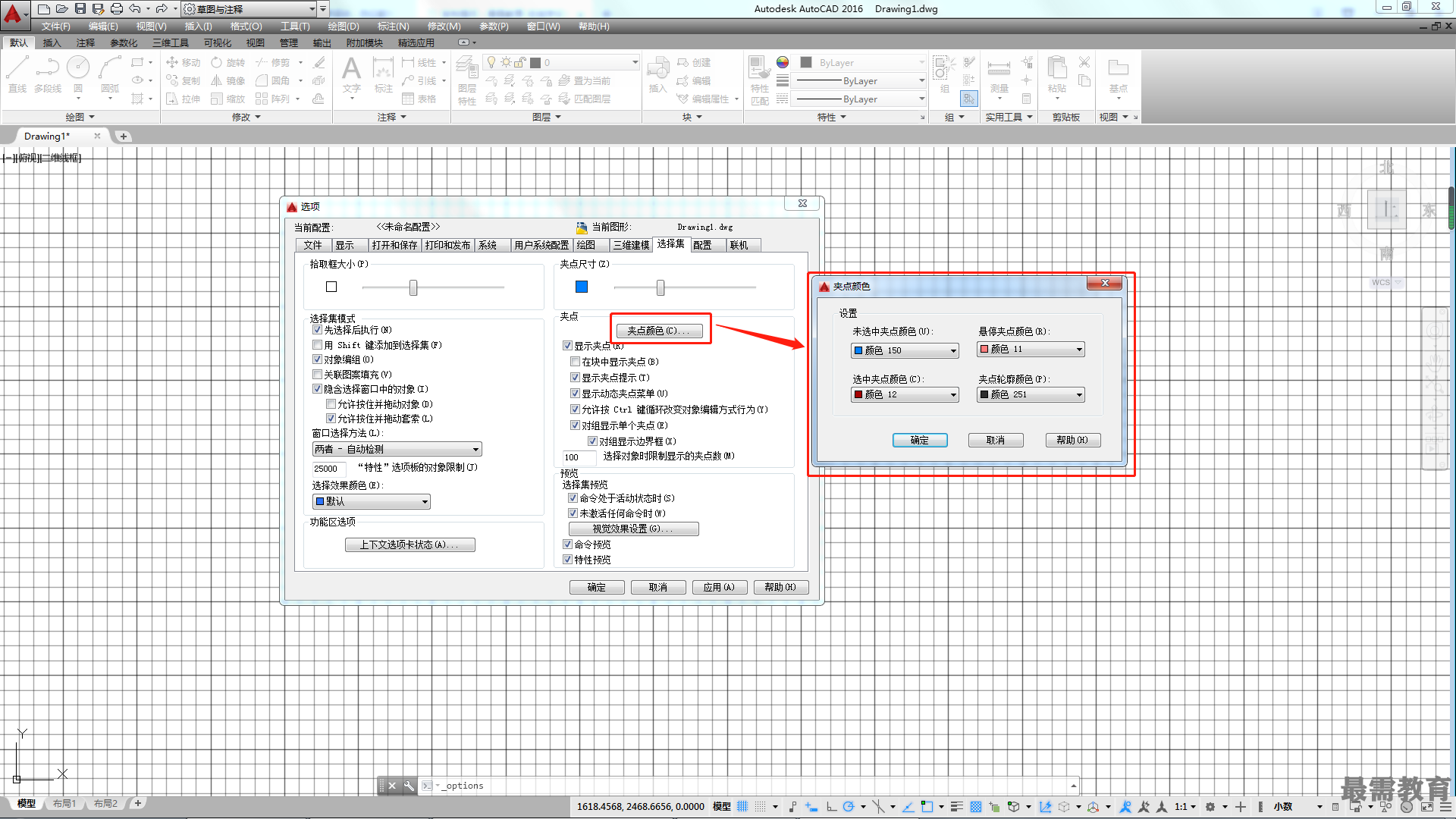Open 选择效果颜色 dropdown (默认)
The height and width of the screenshot is (819, 1456).
tap(371, 501)
